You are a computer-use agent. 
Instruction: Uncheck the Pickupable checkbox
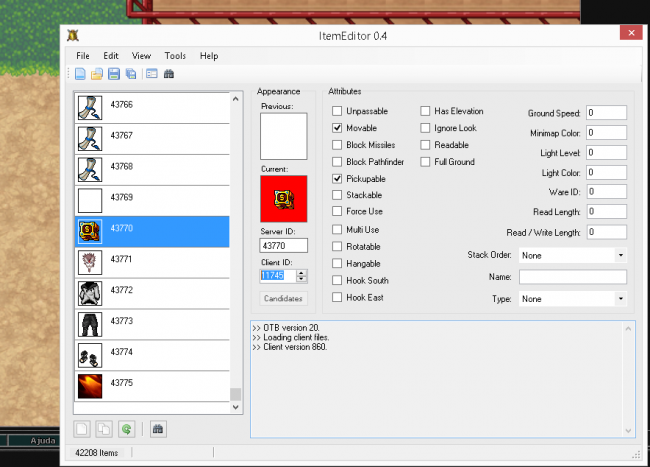pos(337,179)
